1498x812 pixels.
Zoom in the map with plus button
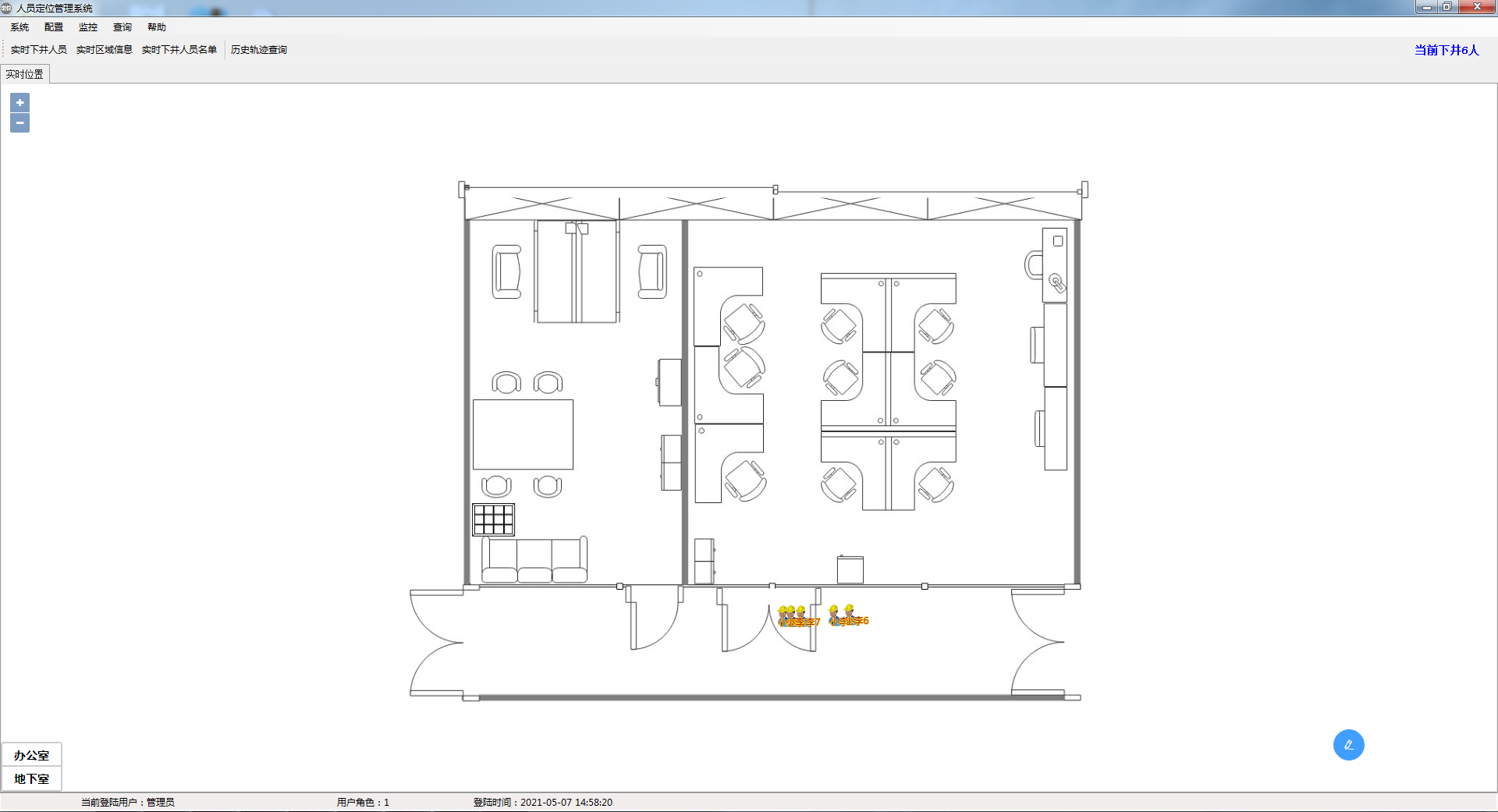[x=20, y=102]
